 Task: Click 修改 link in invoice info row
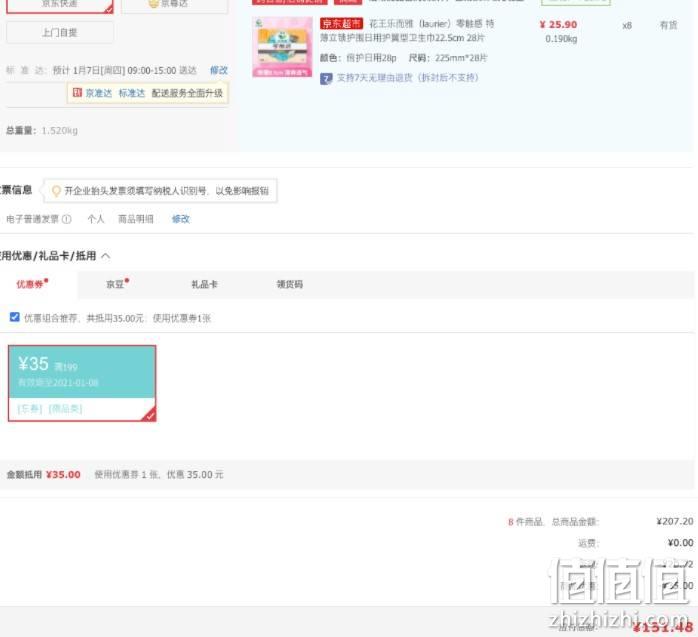(x=181, y=219)
